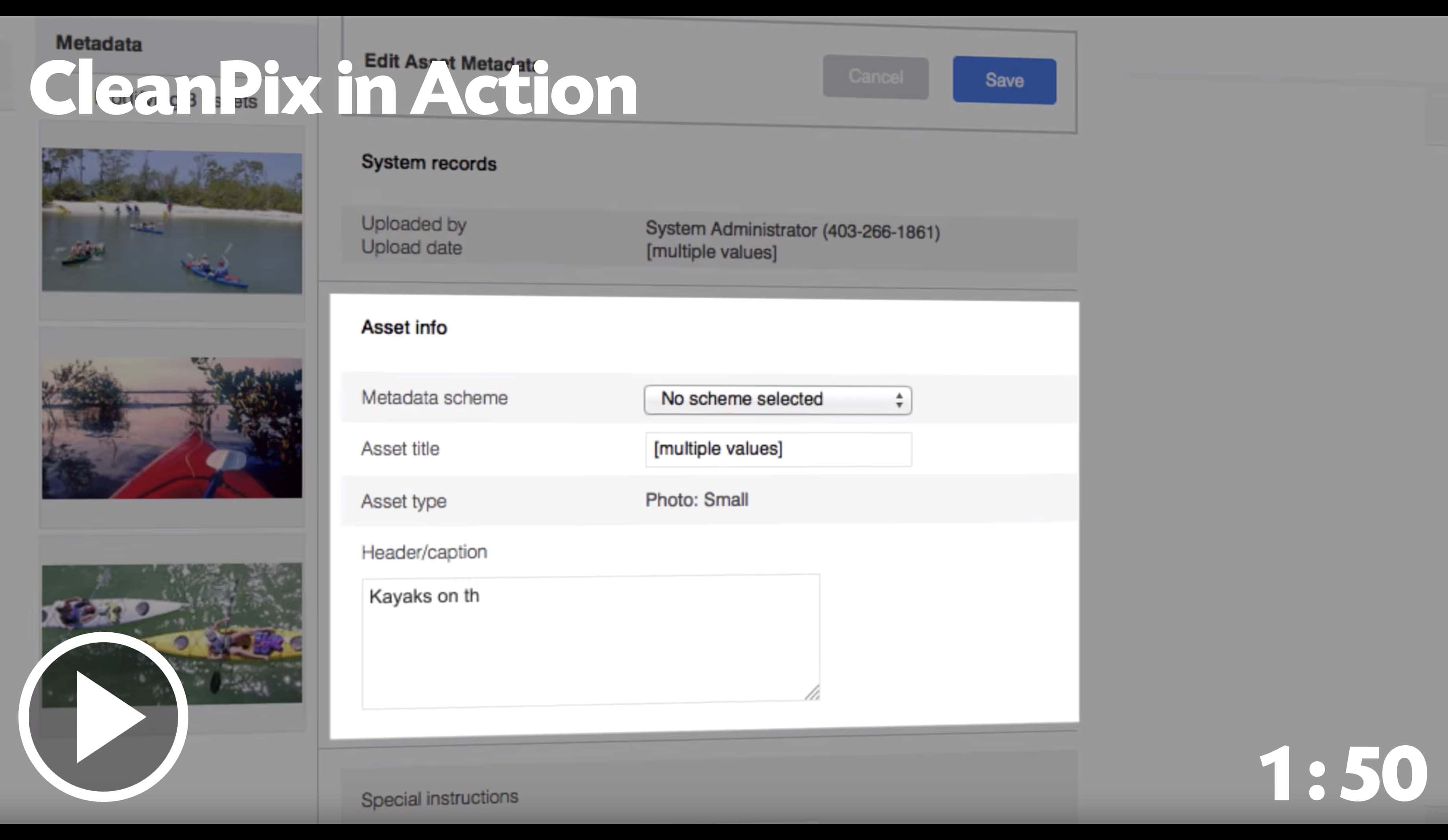Click the Upload date label

411,248
